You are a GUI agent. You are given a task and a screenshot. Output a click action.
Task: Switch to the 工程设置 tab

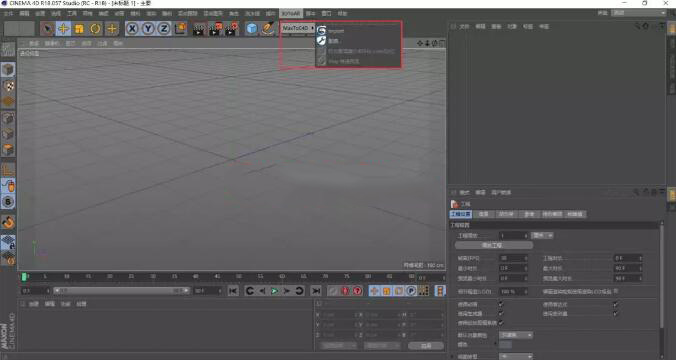(460, 214)
